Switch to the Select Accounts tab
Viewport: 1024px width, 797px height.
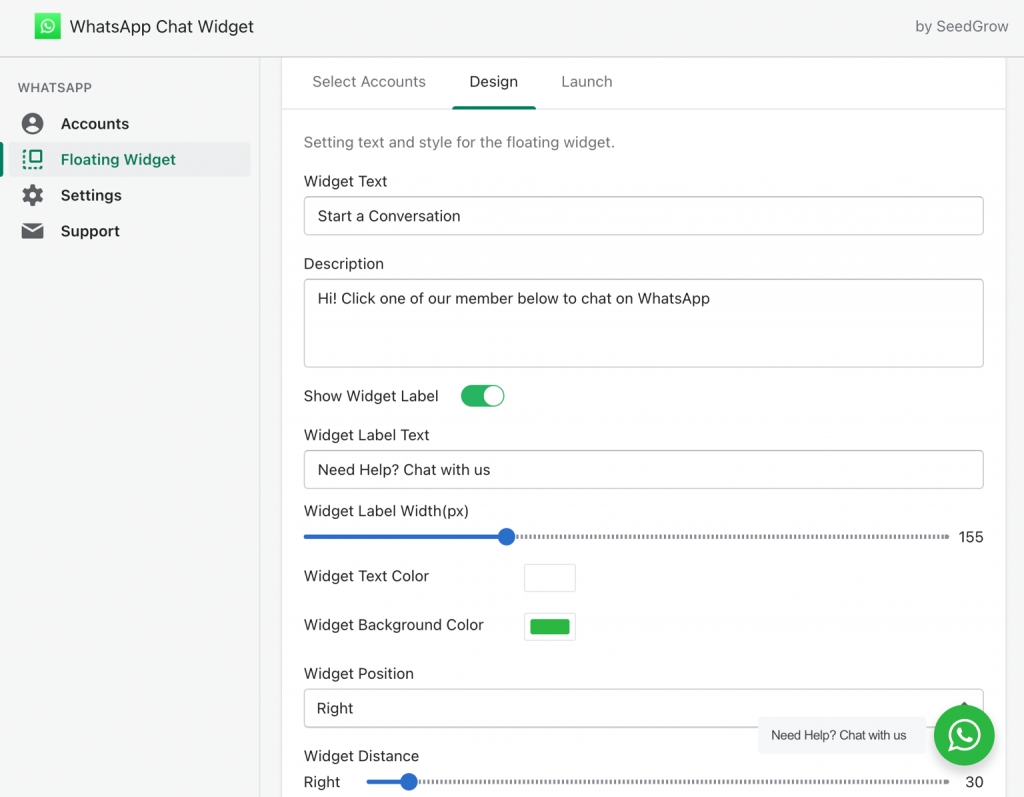369,82
